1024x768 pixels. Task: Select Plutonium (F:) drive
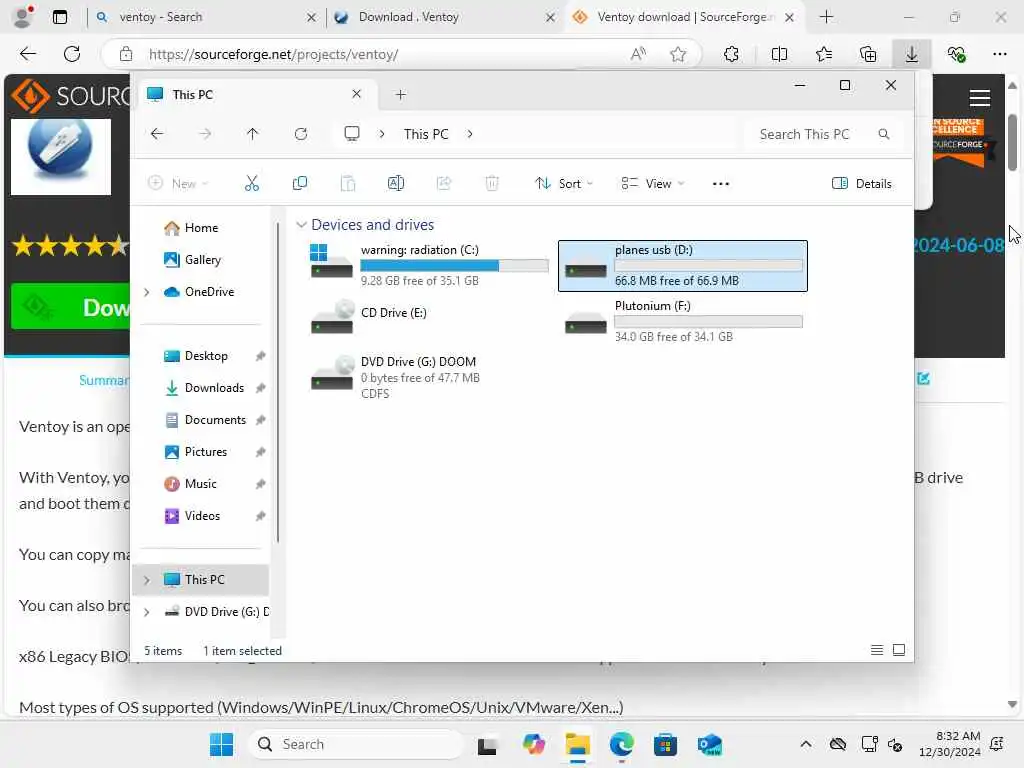tap(682, 321)
